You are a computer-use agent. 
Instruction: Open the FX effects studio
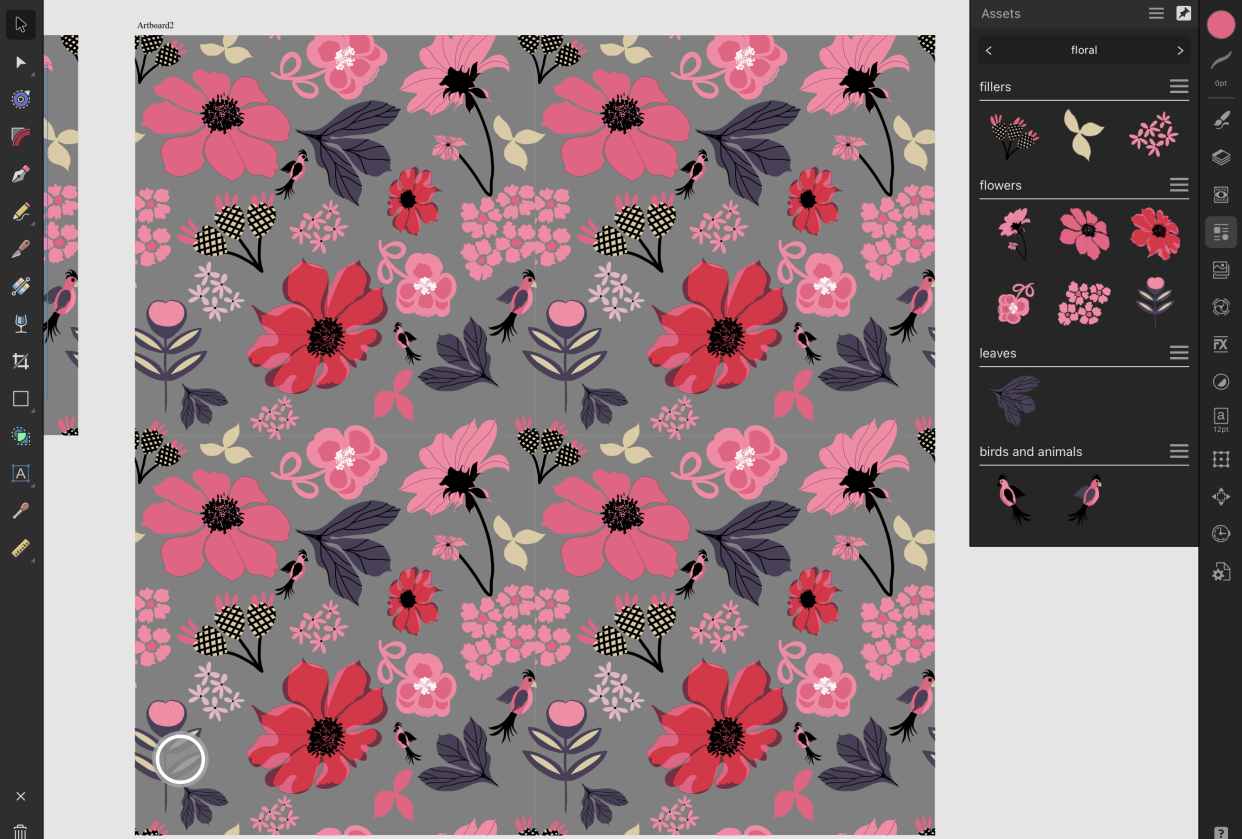1220,344
